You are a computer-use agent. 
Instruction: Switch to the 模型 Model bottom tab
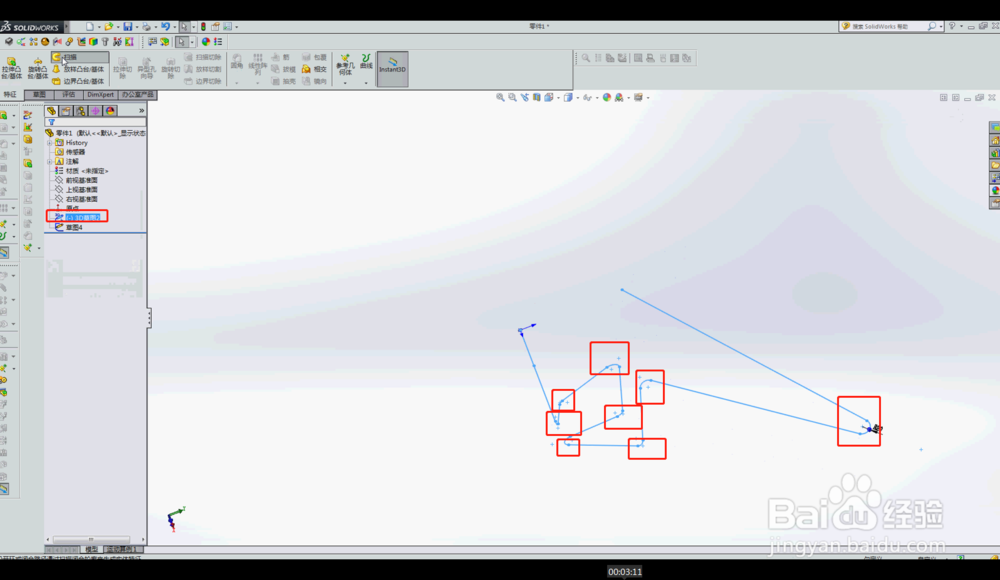pyautogui.click(x=91, y=549)
